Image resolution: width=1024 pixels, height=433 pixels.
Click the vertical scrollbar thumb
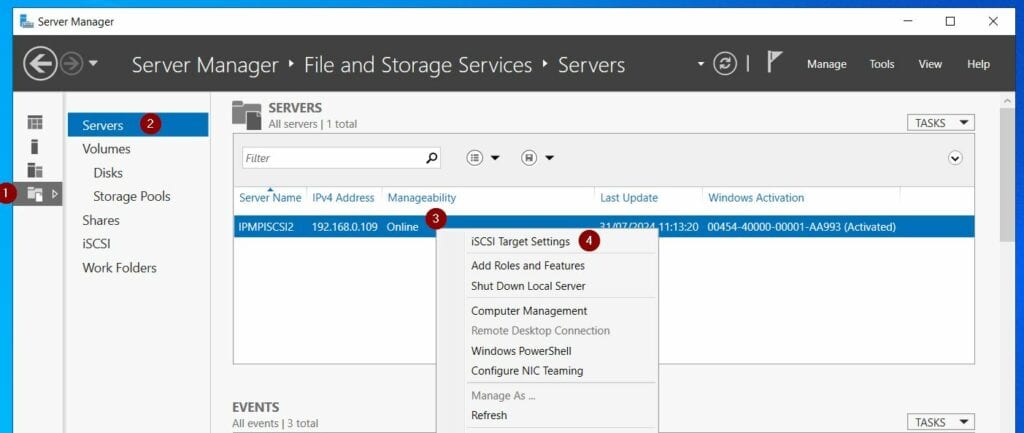(x=1007, y=176)
